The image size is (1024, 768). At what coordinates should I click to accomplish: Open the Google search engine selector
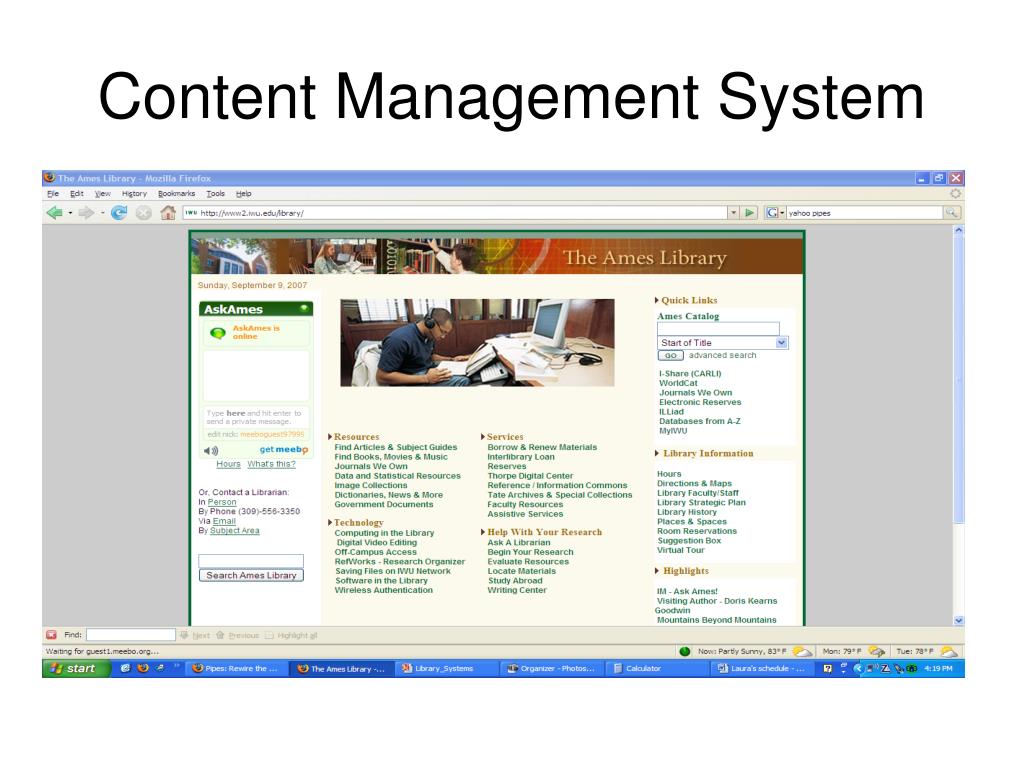pyautogui.click(x=775, y=213)
